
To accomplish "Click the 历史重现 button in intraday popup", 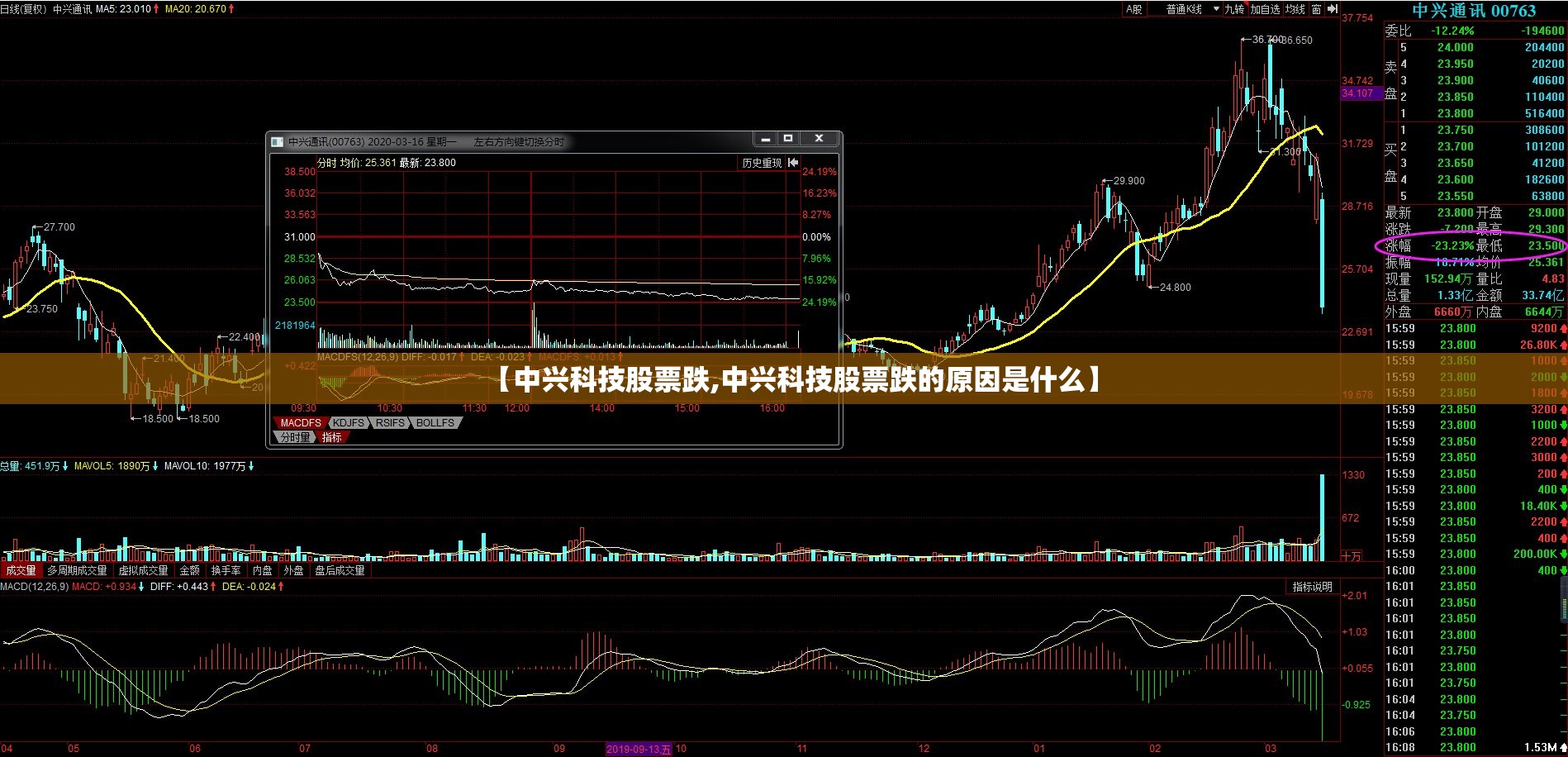I will [x=762, y=163].
